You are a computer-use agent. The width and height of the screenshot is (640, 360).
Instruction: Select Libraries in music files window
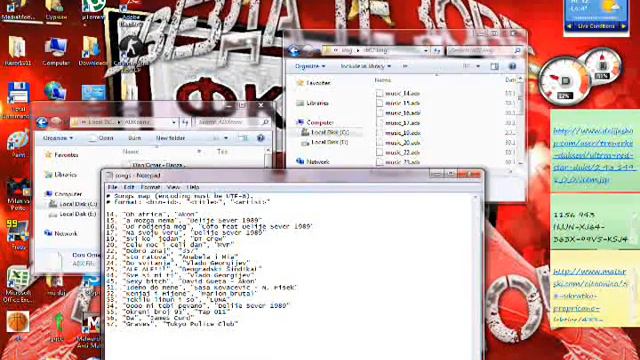313,103
